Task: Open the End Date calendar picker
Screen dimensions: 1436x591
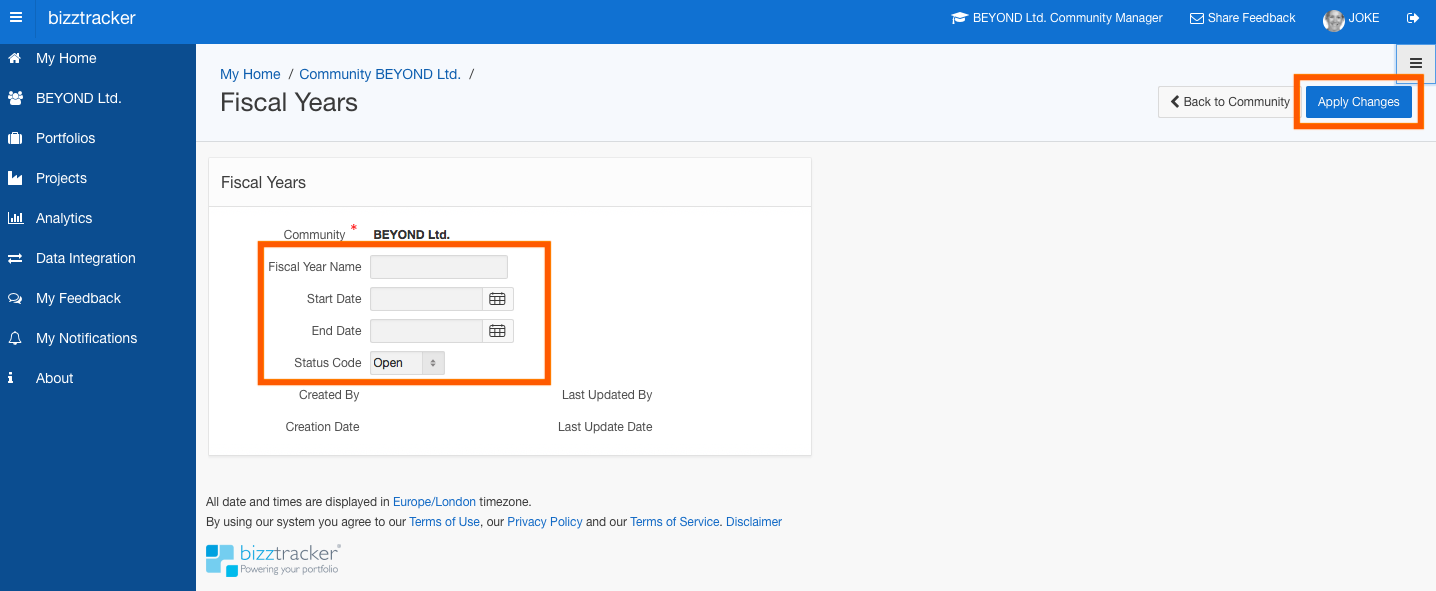Action: (x=497, y=331)
